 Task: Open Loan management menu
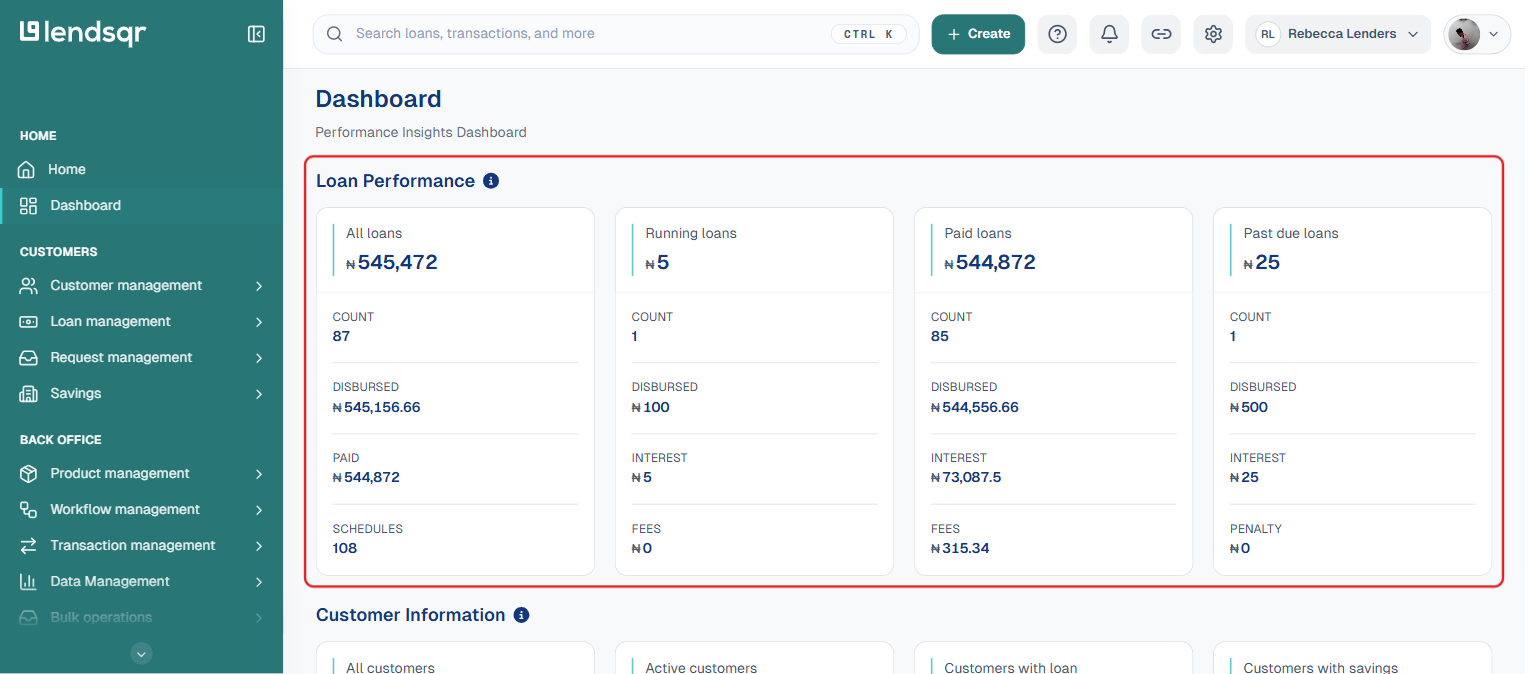[x=111, y=321]
